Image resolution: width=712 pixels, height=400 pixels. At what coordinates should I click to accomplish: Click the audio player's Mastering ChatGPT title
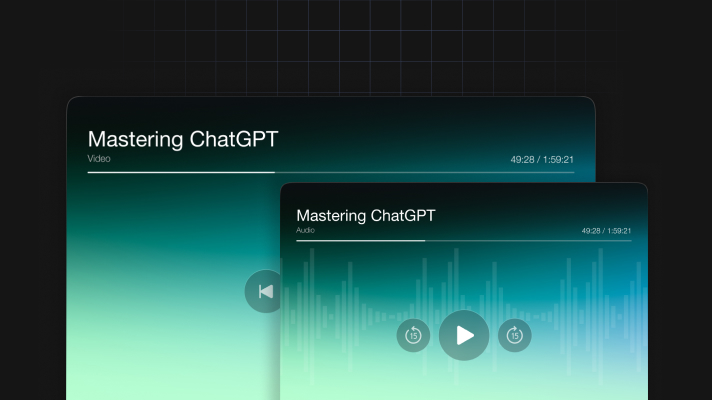[x=366, y=216]
